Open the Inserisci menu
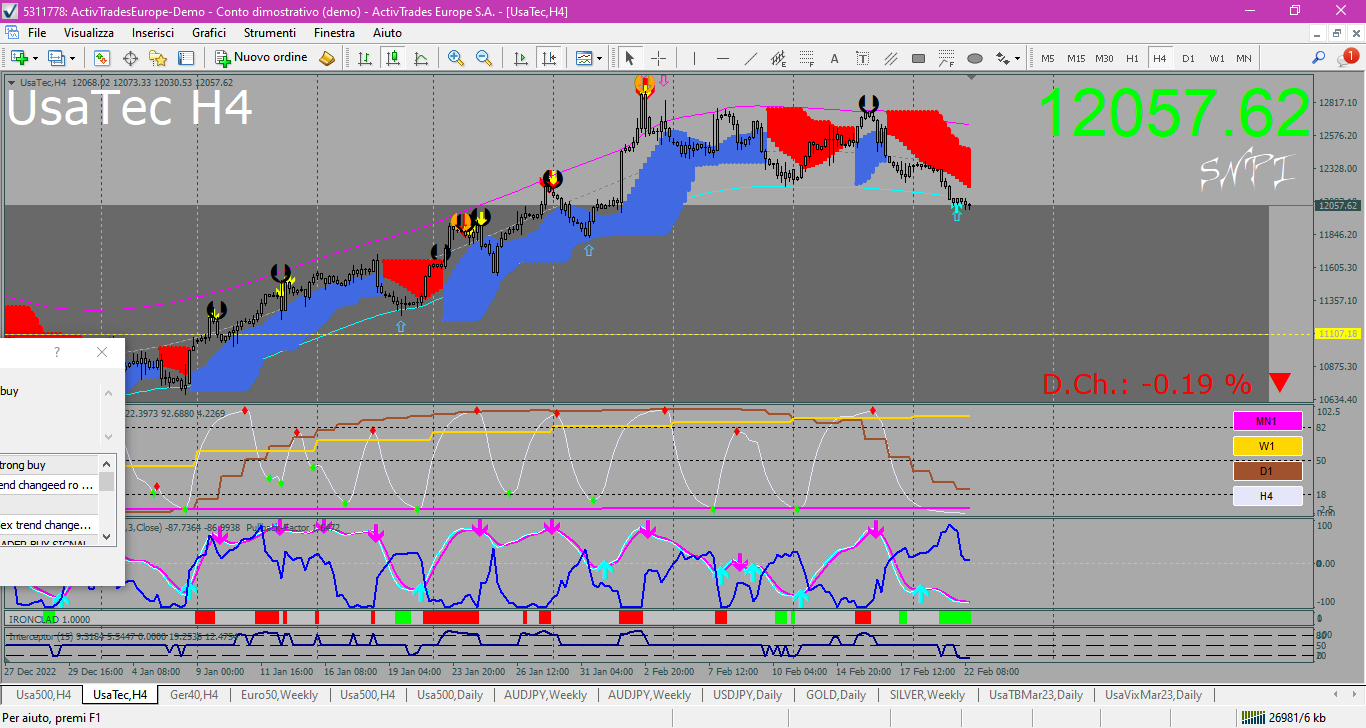This screenshot has width=1366, height=728. (153, 33)
